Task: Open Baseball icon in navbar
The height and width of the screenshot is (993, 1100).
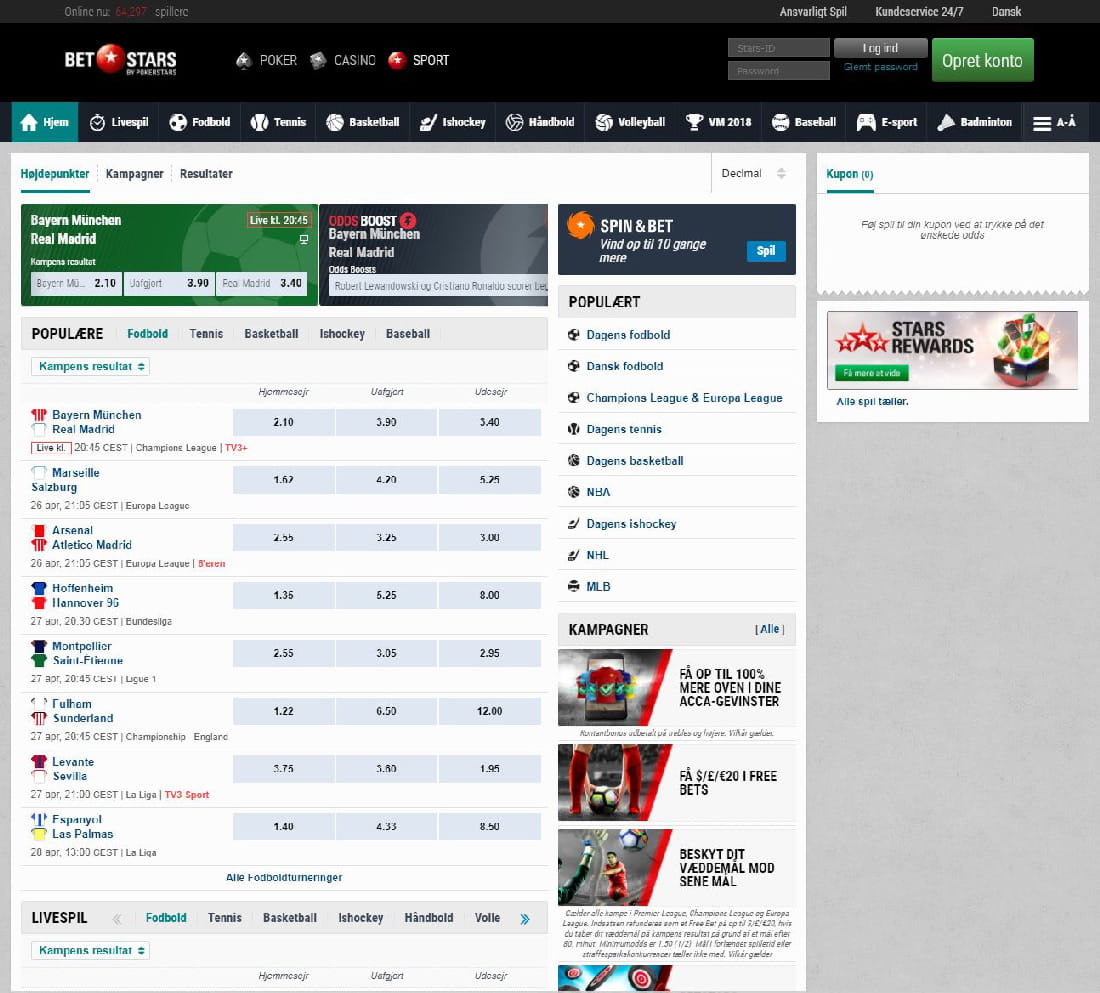Action: tap(780, 122)
